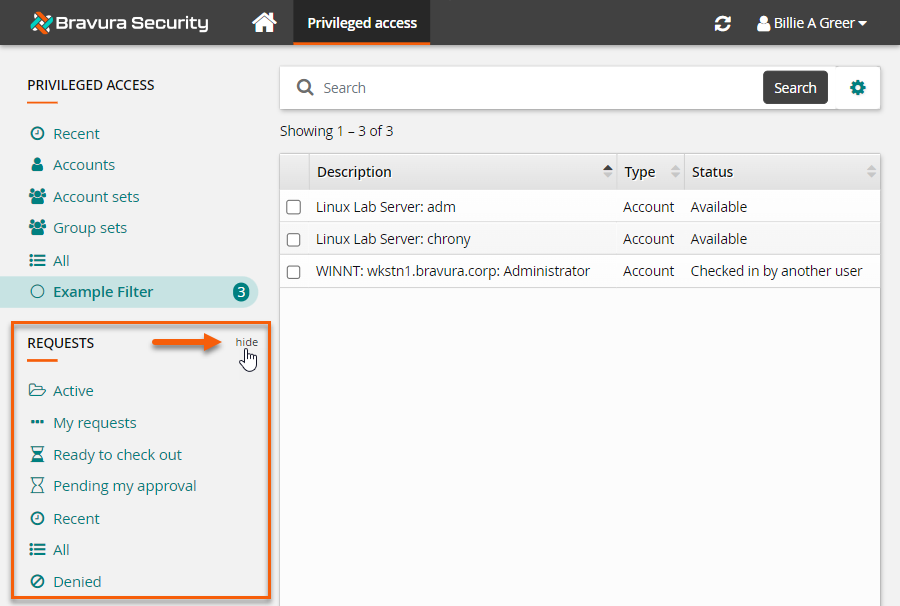Click into the Search text field

[538, 88]
